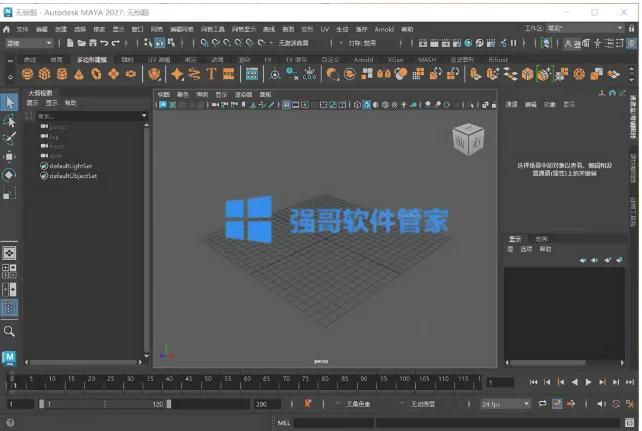
Task: Open the render view icon
Action: [423, 43]
